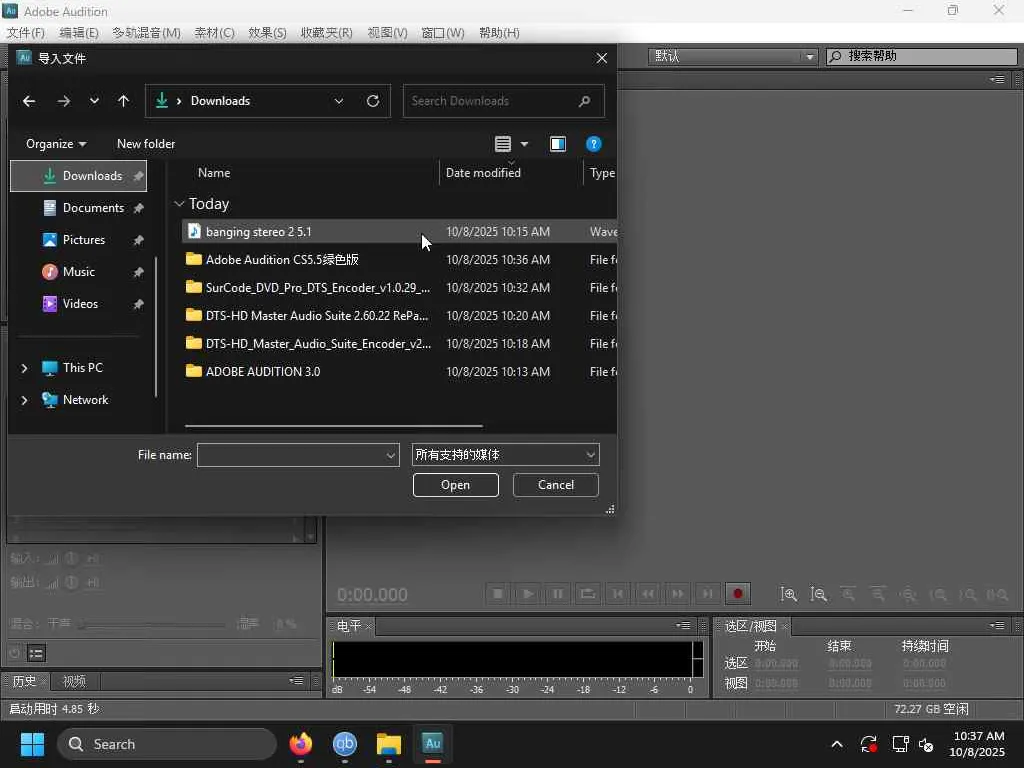Open the Organize menu
The width and height of the screenshot is (1024, 768).
56,144
